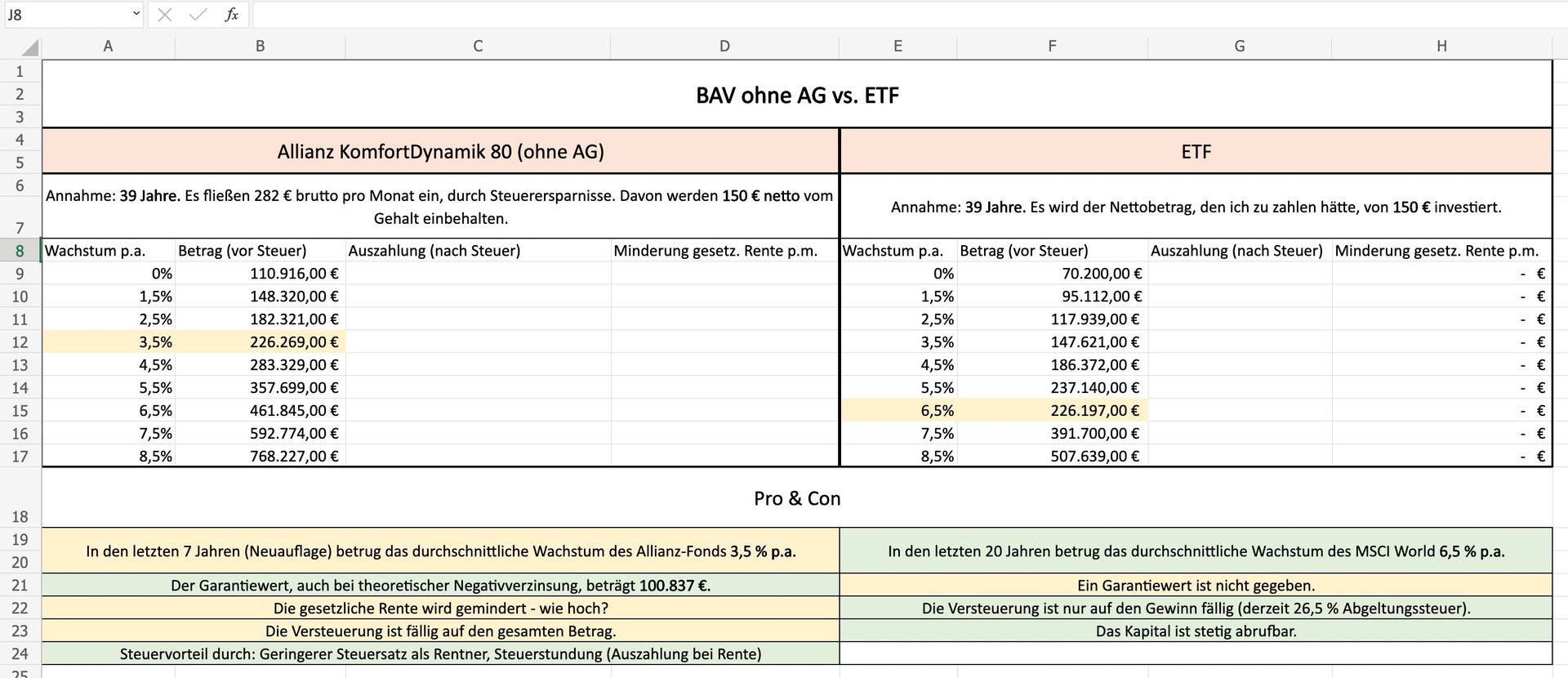Click the Insert Function fx icon
Image resolution: width=1568 pixels, height=678 pixels.
(x=231, y=15)
